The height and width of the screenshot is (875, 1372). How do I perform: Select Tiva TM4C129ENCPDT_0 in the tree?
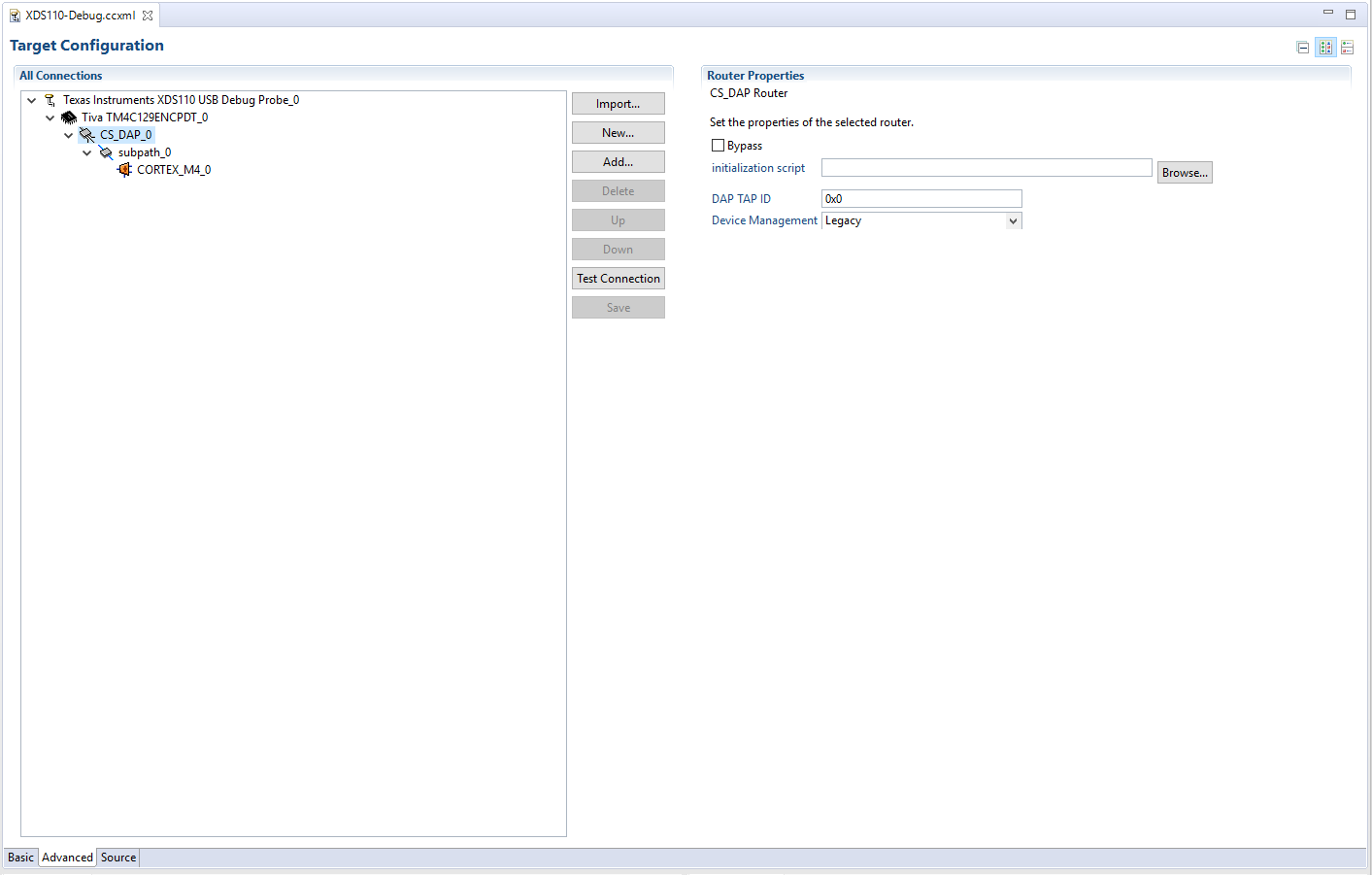pos(145,118)
